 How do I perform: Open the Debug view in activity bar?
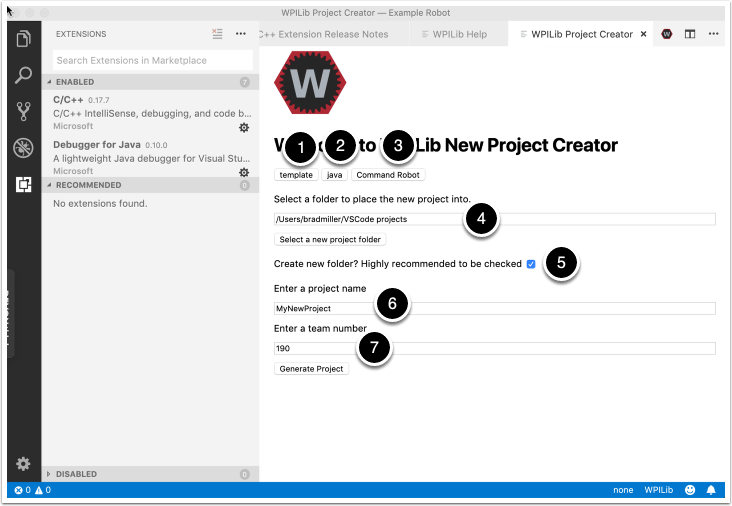point(23,148)
